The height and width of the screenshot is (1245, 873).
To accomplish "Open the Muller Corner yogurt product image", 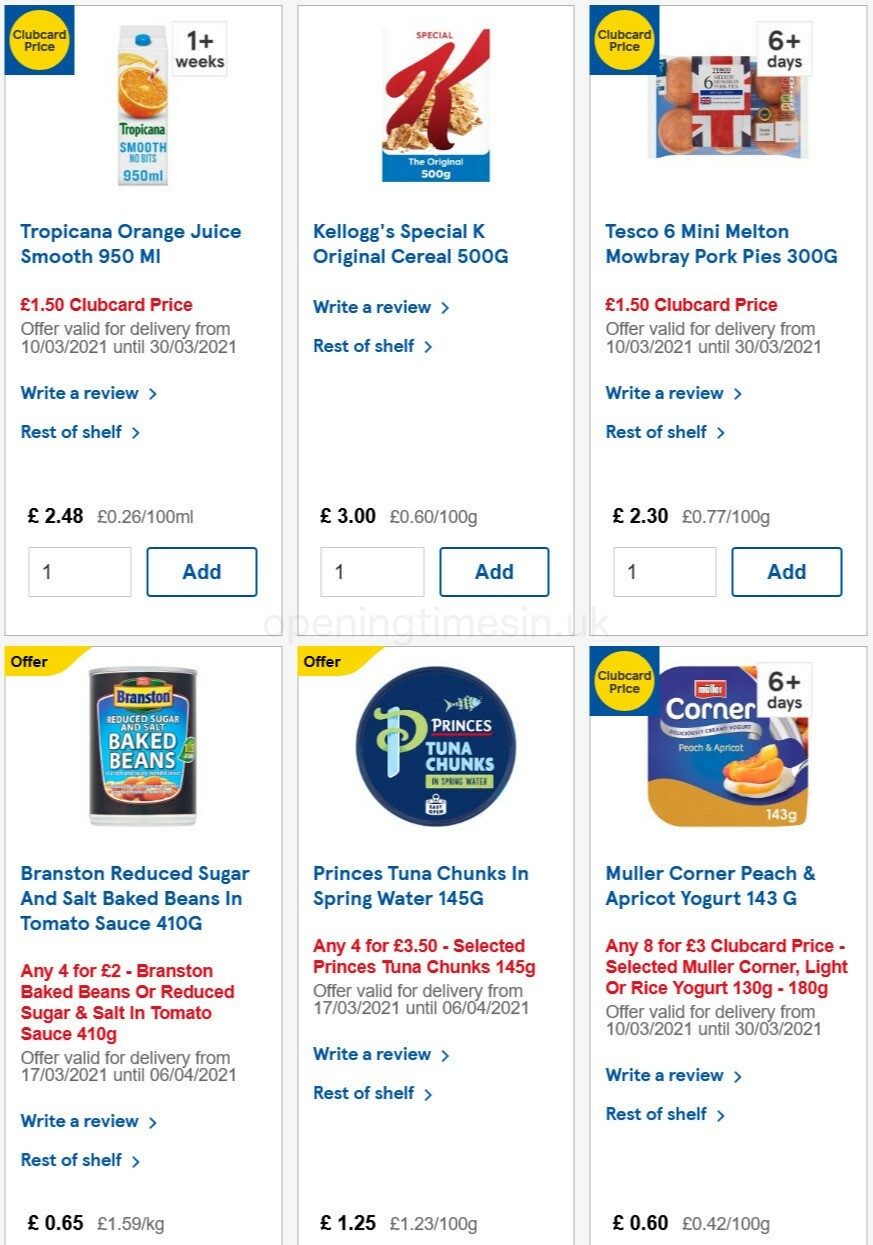I will (727, 745).
